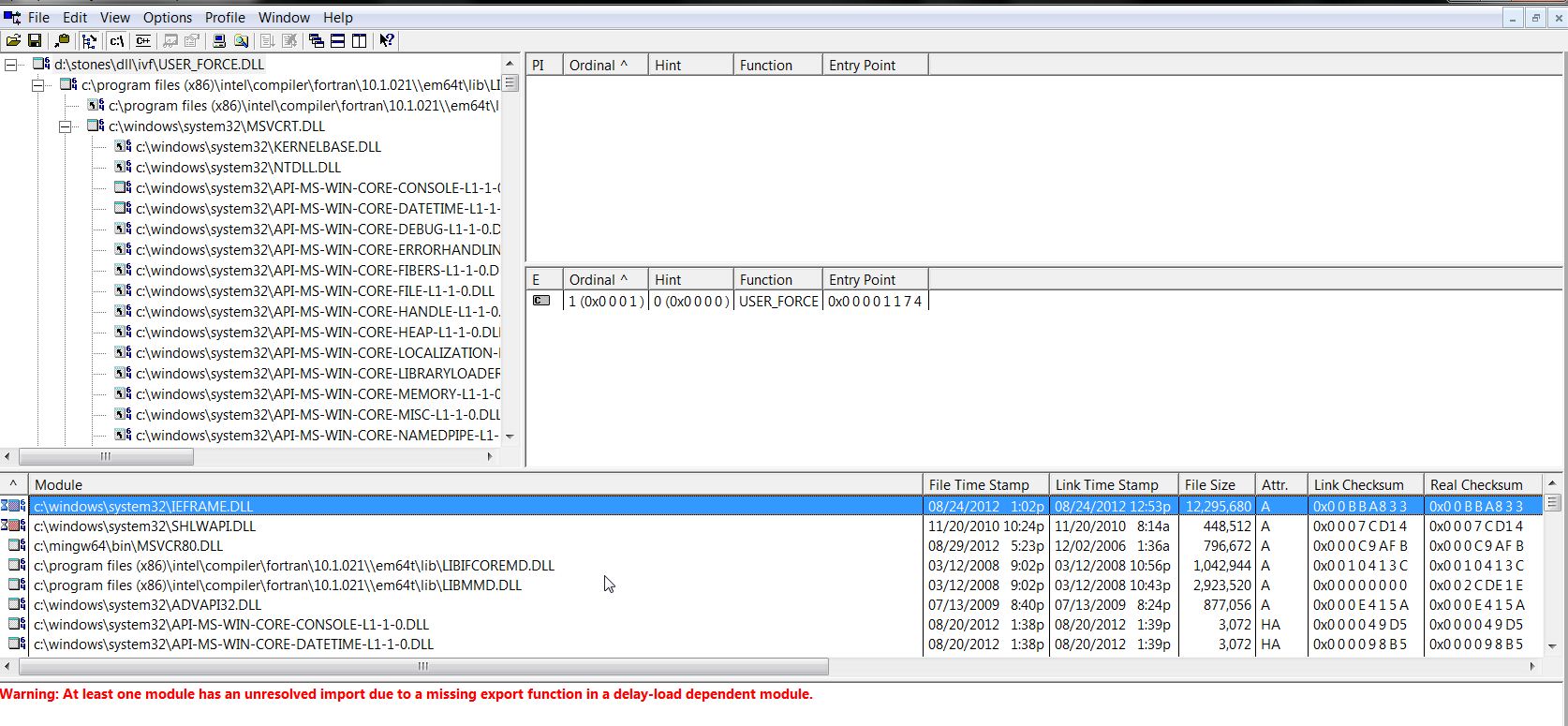This screenshot has height=726, width=1568.
Task: Click the Cascade windows icon
Action: pos(316,40)
